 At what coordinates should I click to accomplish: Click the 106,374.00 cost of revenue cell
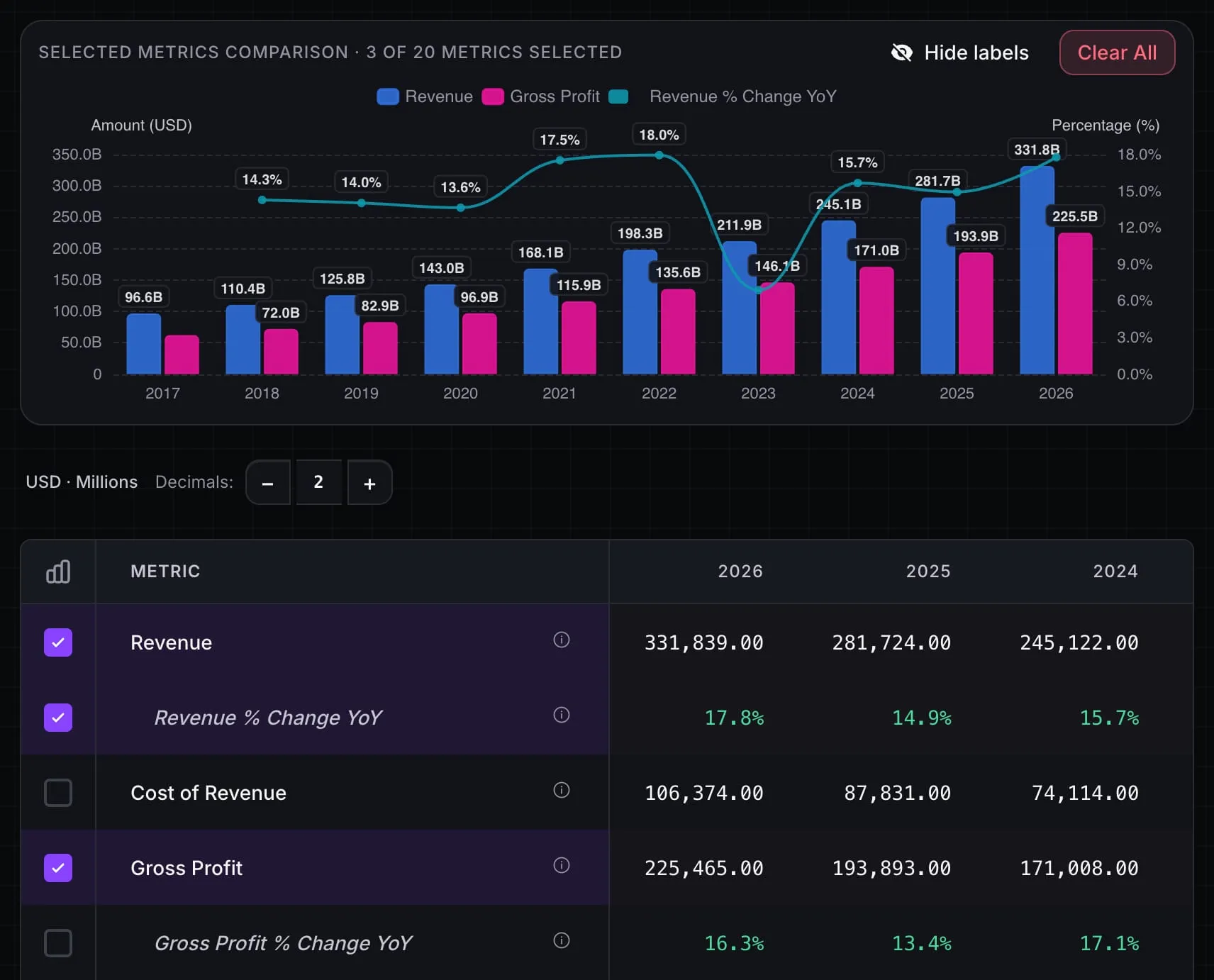click(704, 793)
